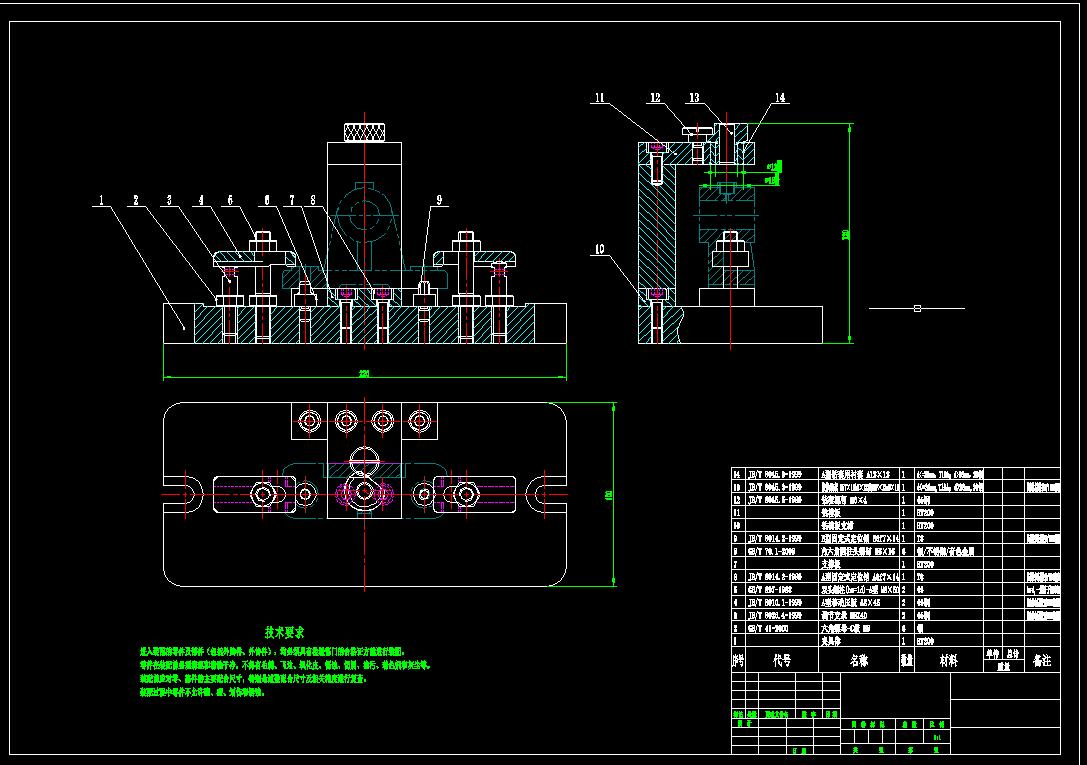Click part balloon label 10
The width and height of the screenshot is (1087, 765).
[x=600, y=249]
